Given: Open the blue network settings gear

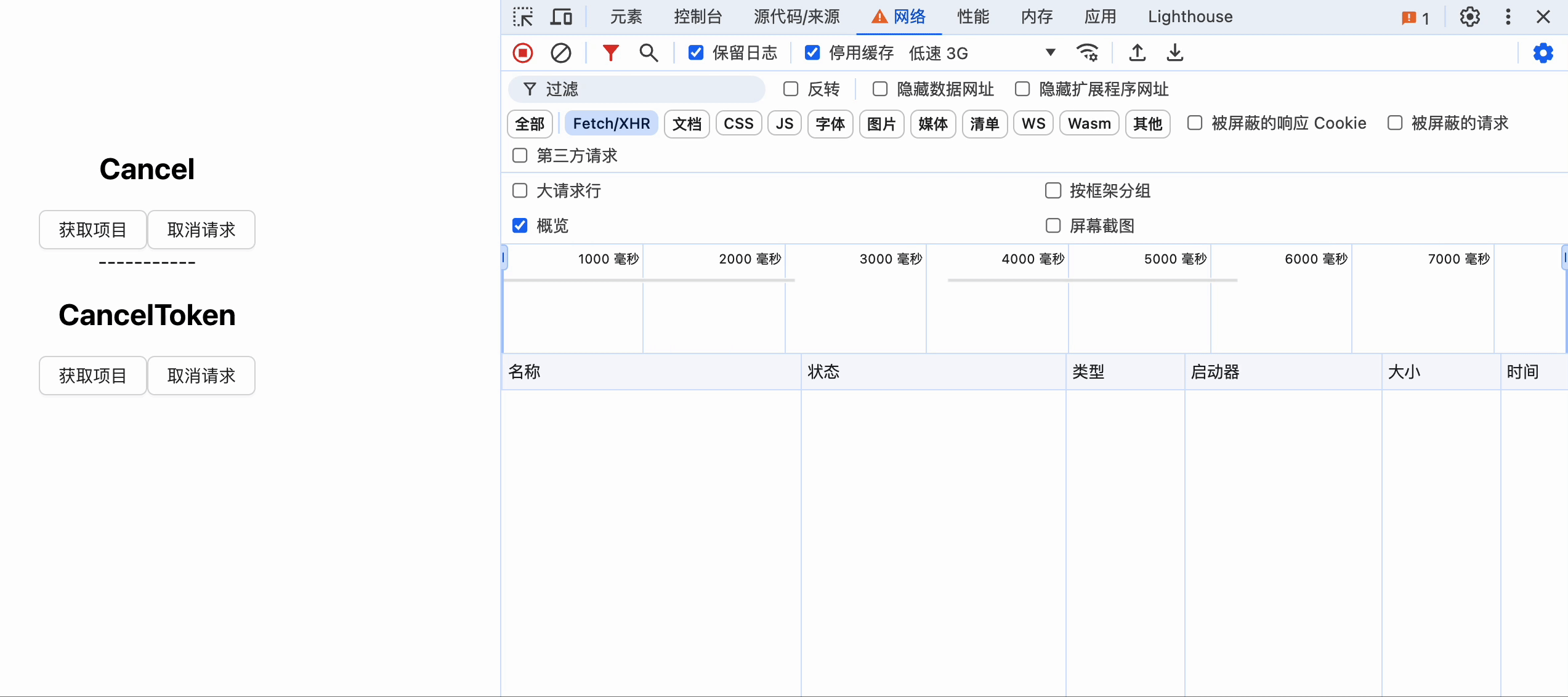Looking at the screenshot, I should click(x=1543, y=53).
